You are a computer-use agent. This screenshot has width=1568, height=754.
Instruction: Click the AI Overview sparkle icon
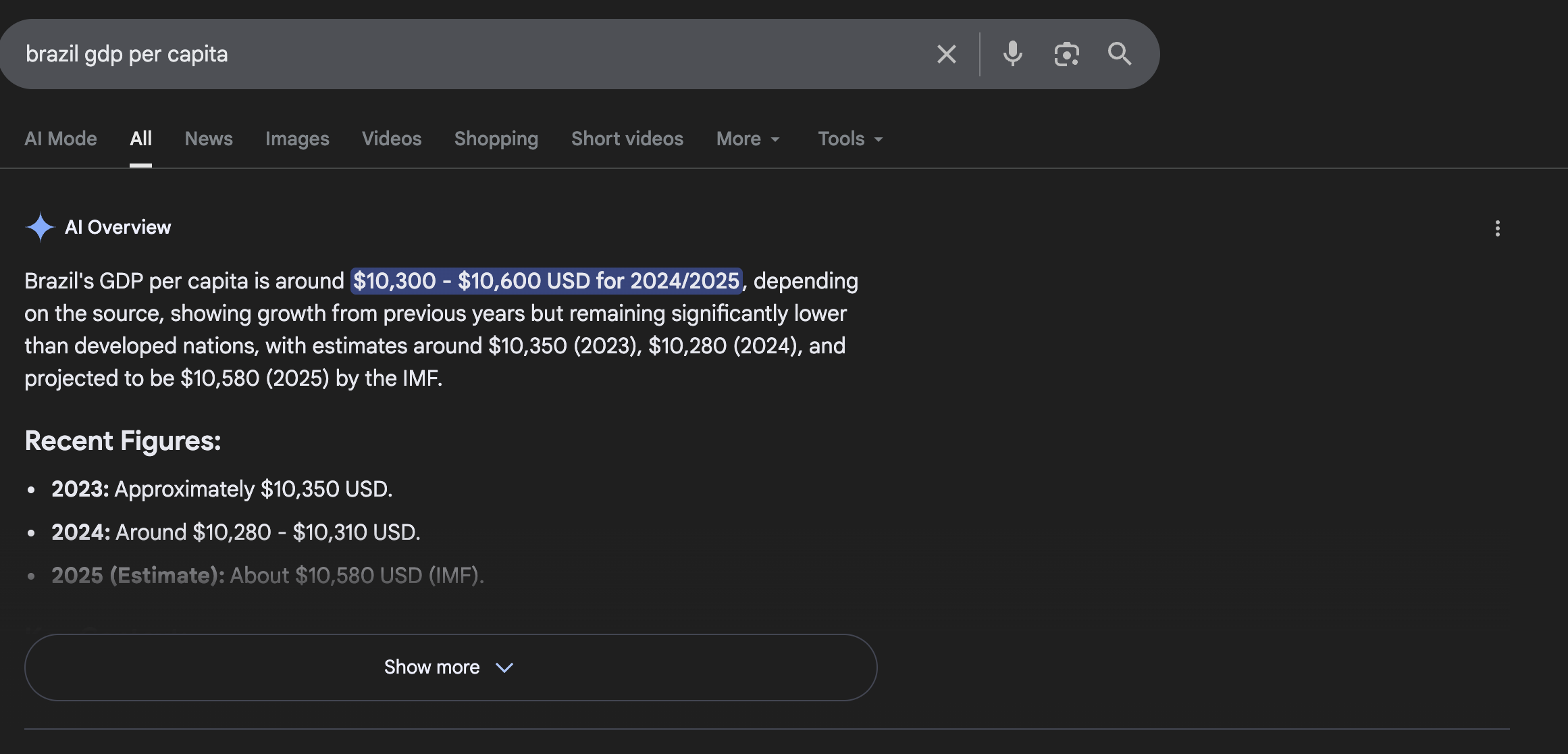pos(40,227)
